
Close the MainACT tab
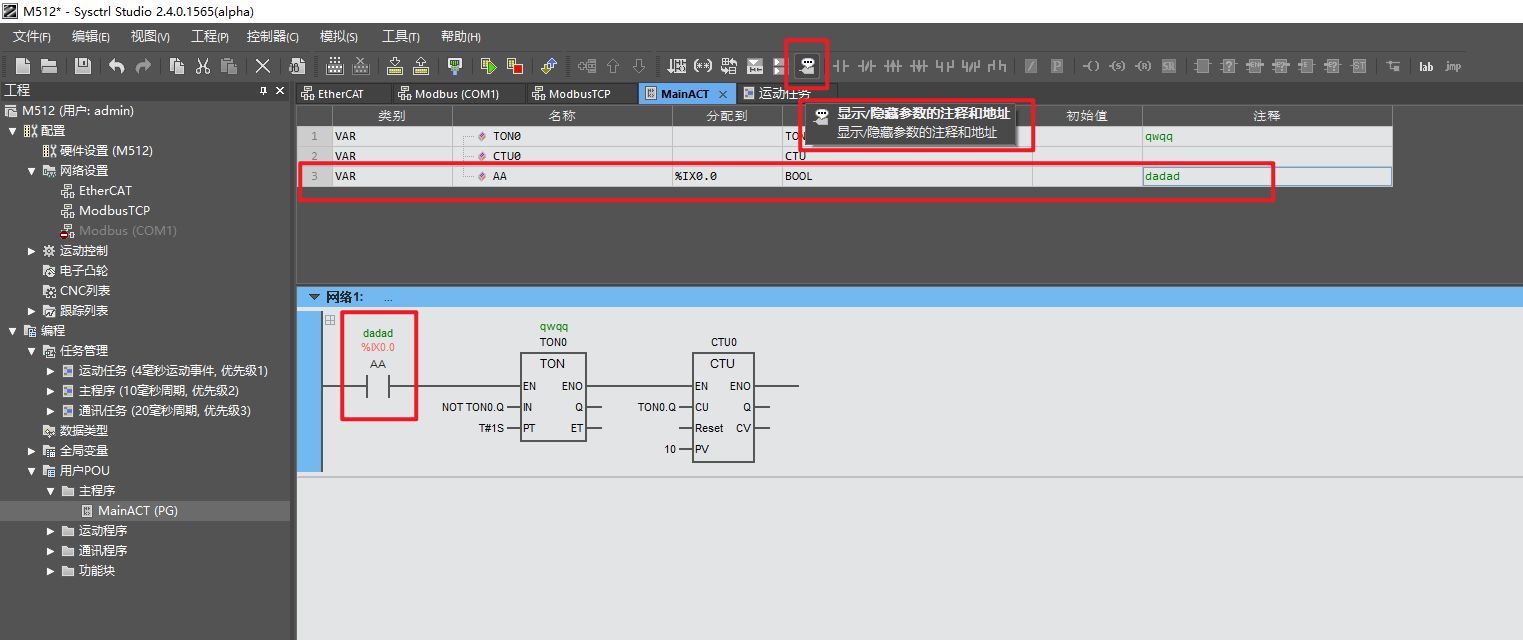pyautogui.click(x=723, y=94)
